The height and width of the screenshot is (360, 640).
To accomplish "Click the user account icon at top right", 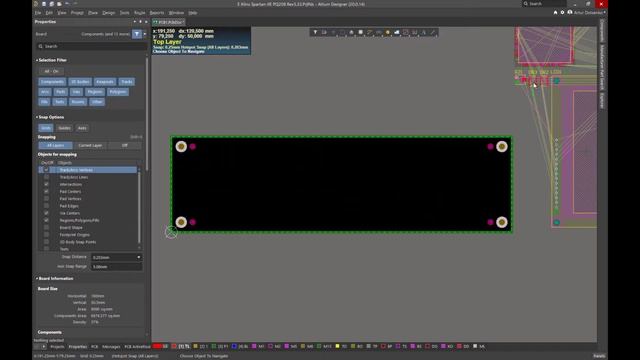I will pyautogui.click(x=570, y=13).
